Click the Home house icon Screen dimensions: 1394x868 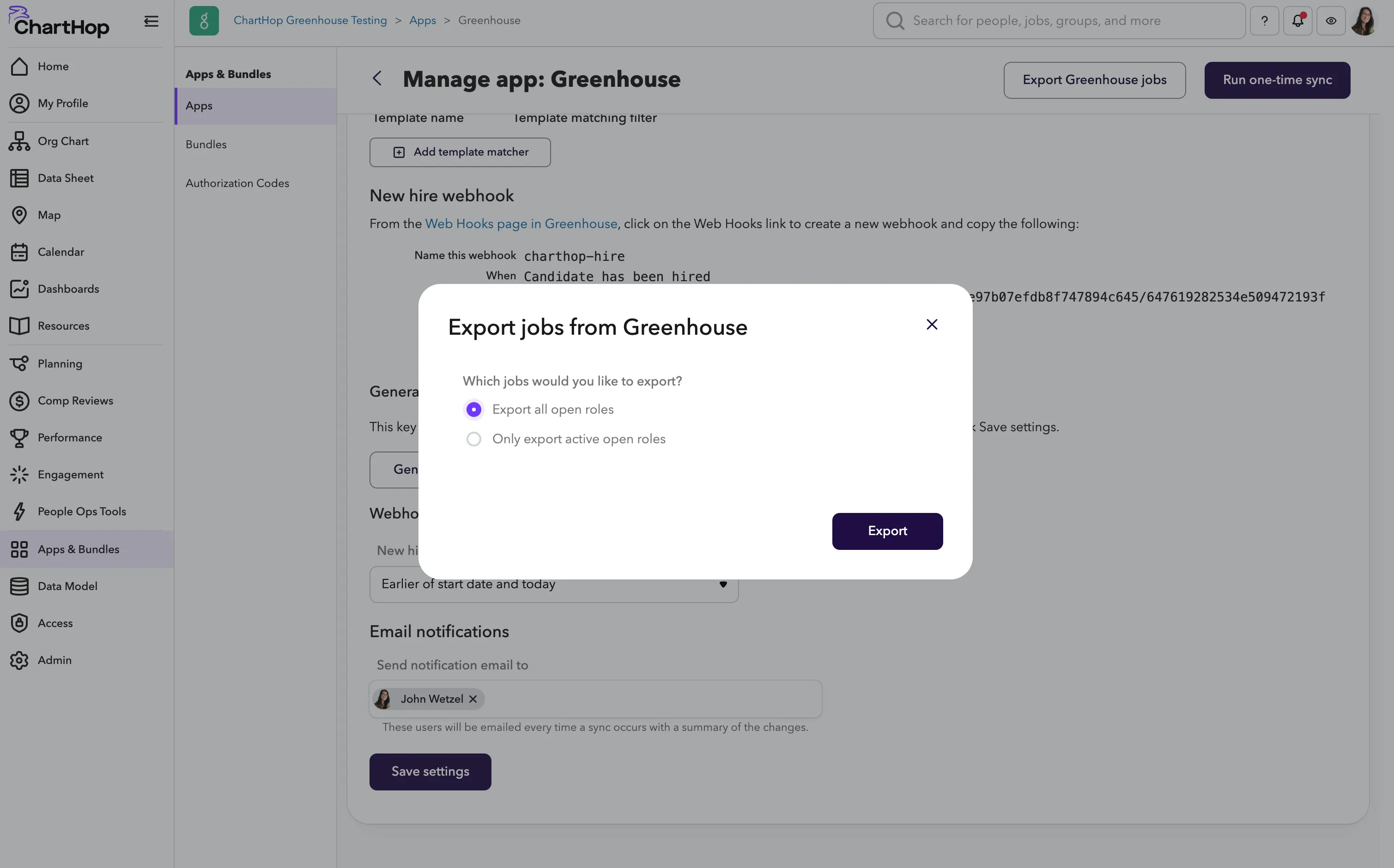click(x=19, y=66)
